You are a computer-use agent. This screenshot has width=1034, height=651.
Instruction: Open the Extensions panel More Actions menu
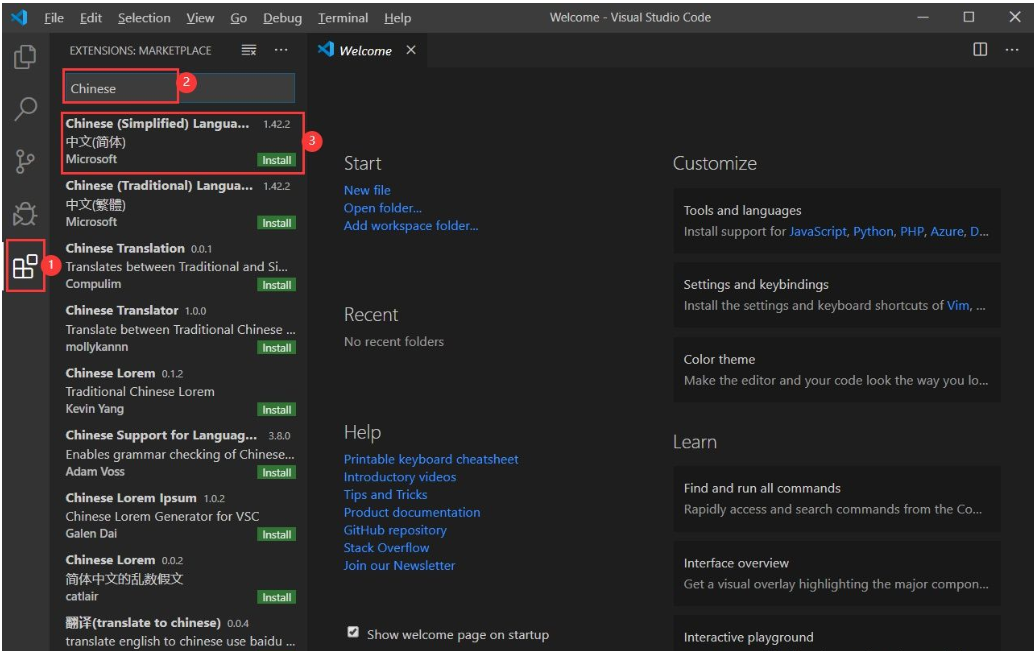281,50
